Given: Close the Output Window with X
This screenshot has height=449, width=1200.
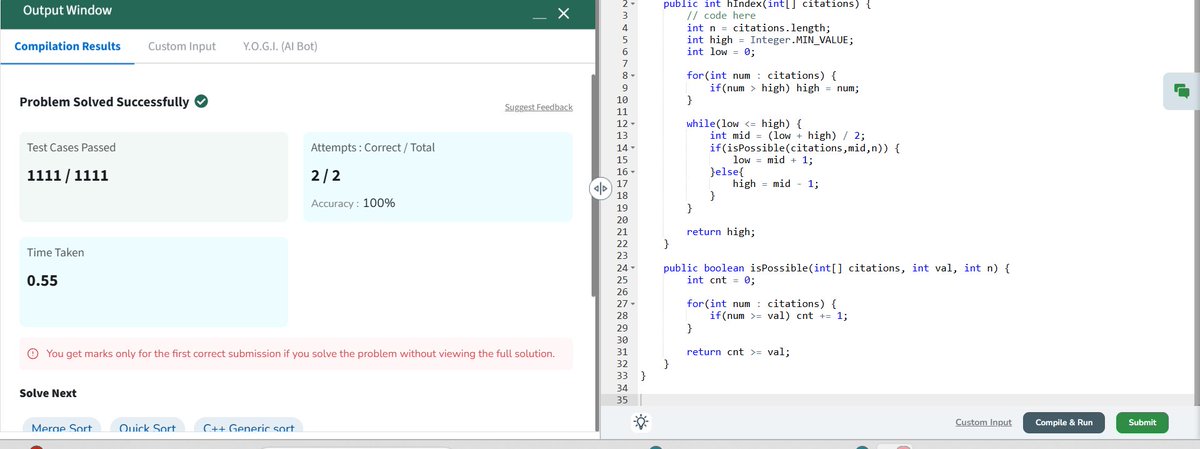Looking at the screenshot, I should [562, 13].
